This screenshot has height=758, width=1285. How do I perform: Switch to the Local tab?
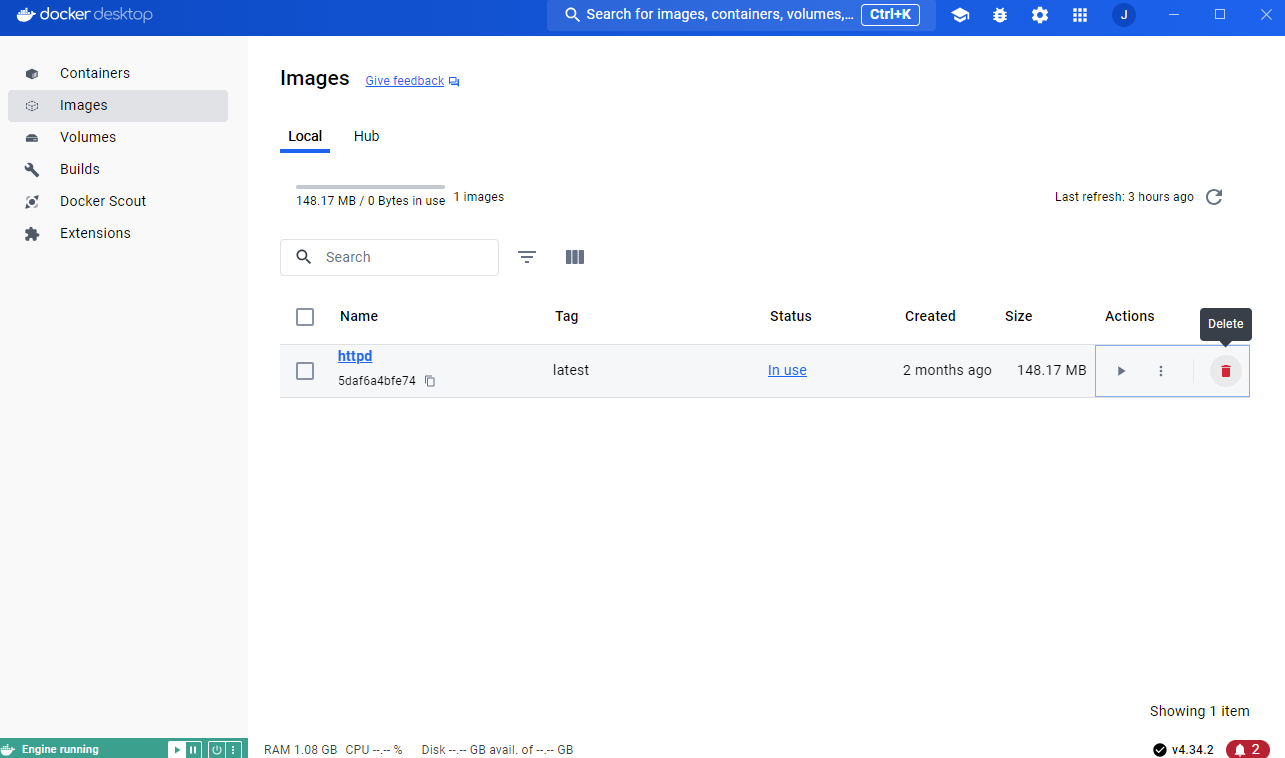pos(305,137)
